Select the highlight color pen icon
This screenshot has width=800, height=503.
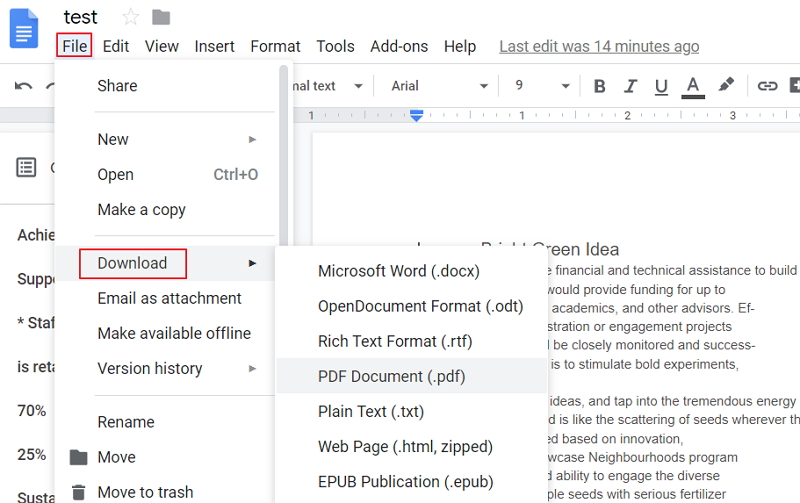coord(726,86)
